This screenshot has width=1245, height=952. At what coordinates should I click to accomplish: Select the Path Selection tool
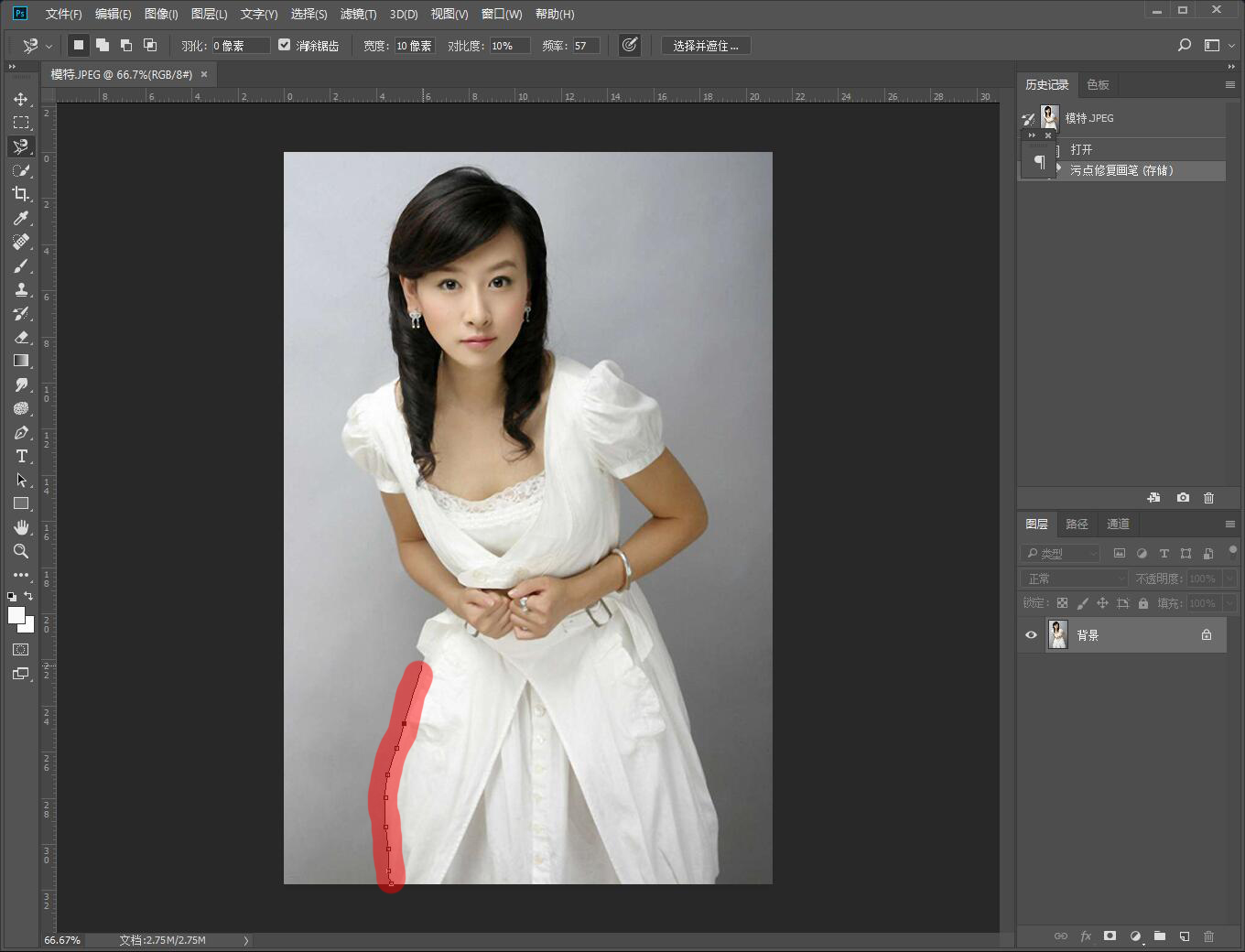point(21,480)
